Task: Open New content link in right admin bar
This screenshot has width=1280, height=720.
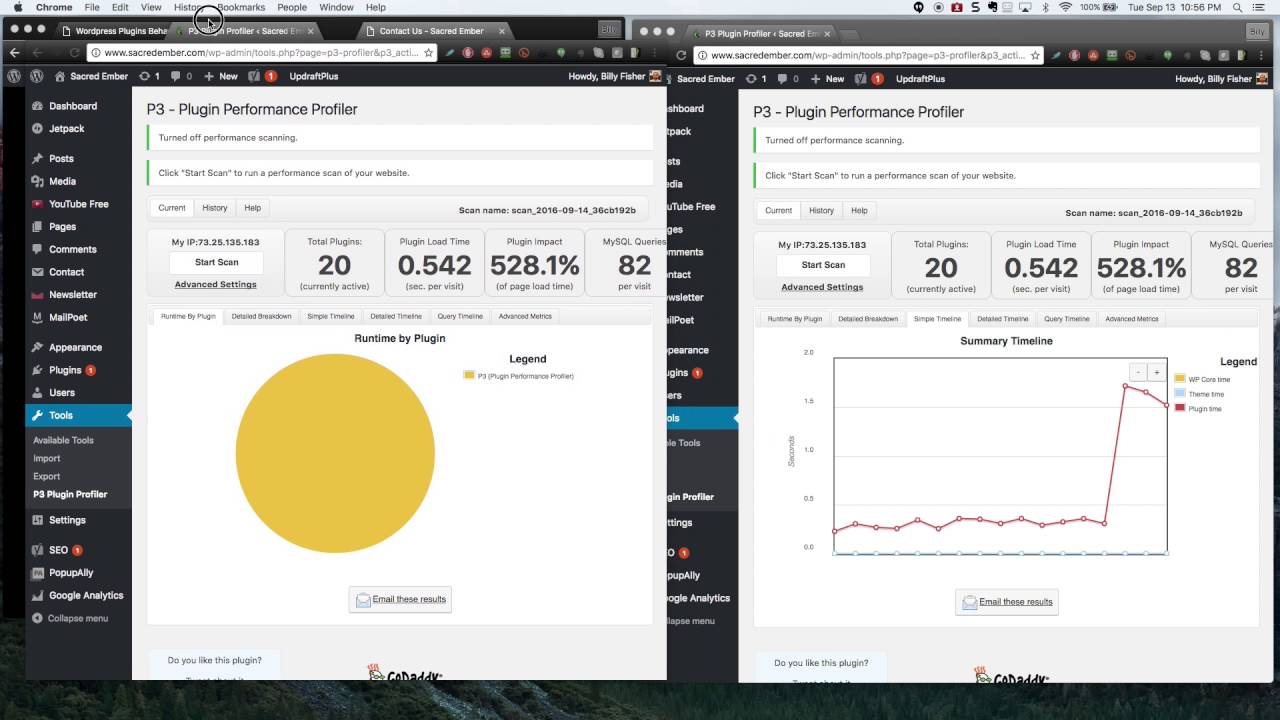Action: 827,79
